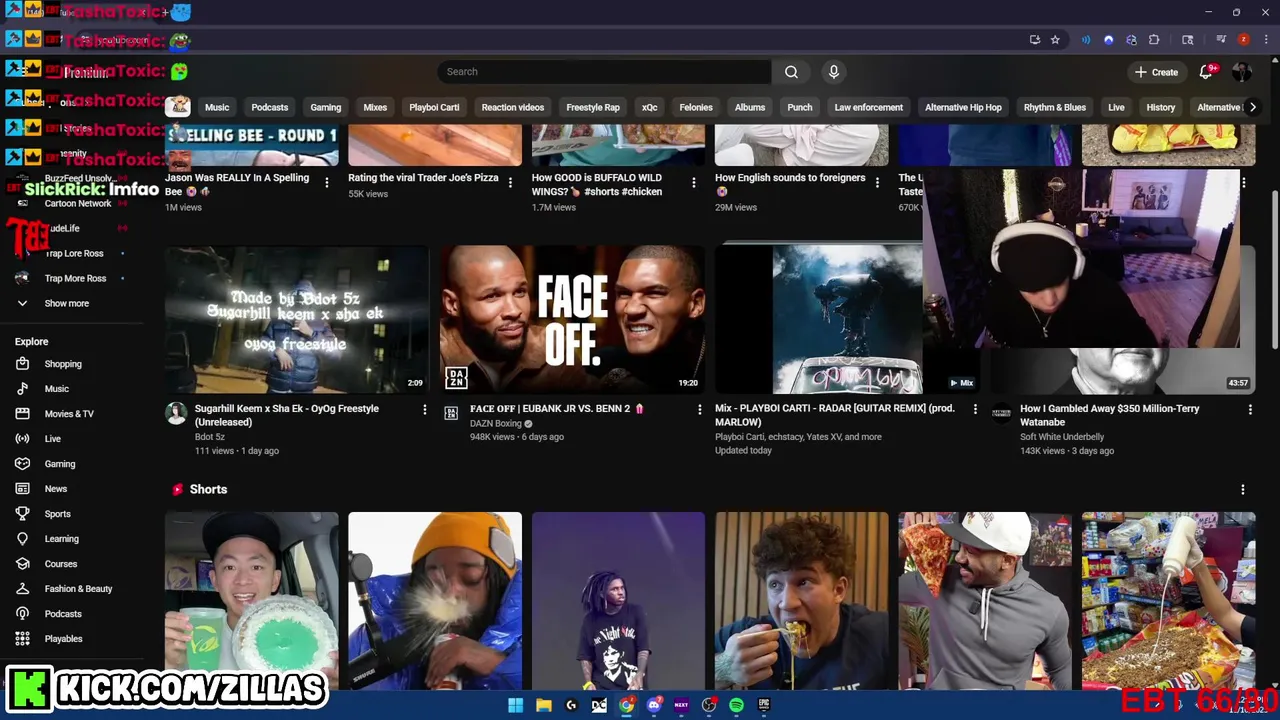Screen dimensions: 1280x720
Task: Select the History filter chip
Action: click(1161, 107)
